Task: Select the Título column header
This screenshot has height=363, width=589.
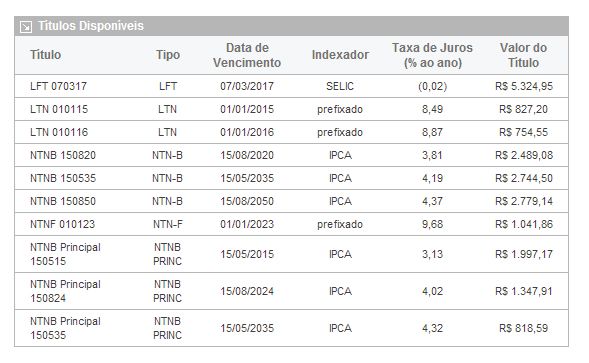Action: (45, 55)
